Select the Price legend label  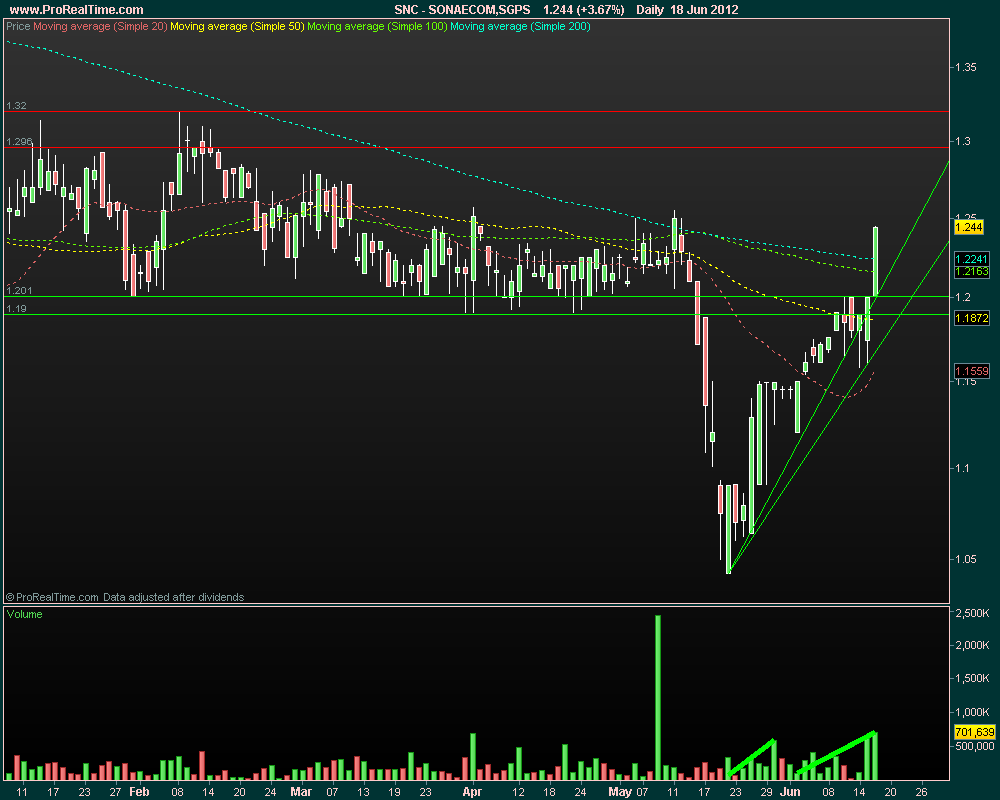[18, 26]
